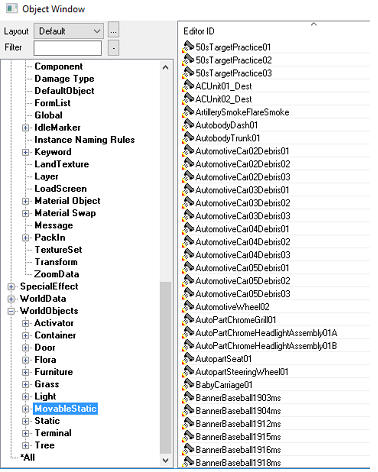Expand the MovableStatic node

point(25,409)
